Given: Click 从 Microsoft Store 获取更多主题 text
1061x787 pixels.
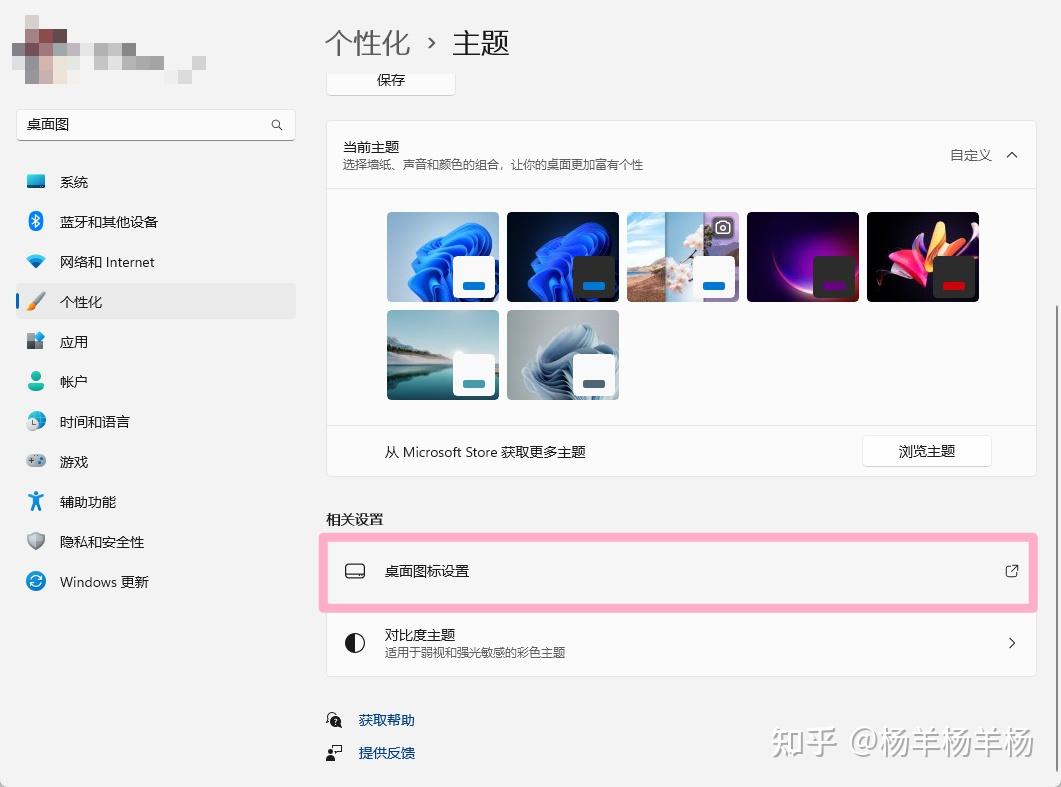Looking at the screenshot, I should (x=484, y=451).
